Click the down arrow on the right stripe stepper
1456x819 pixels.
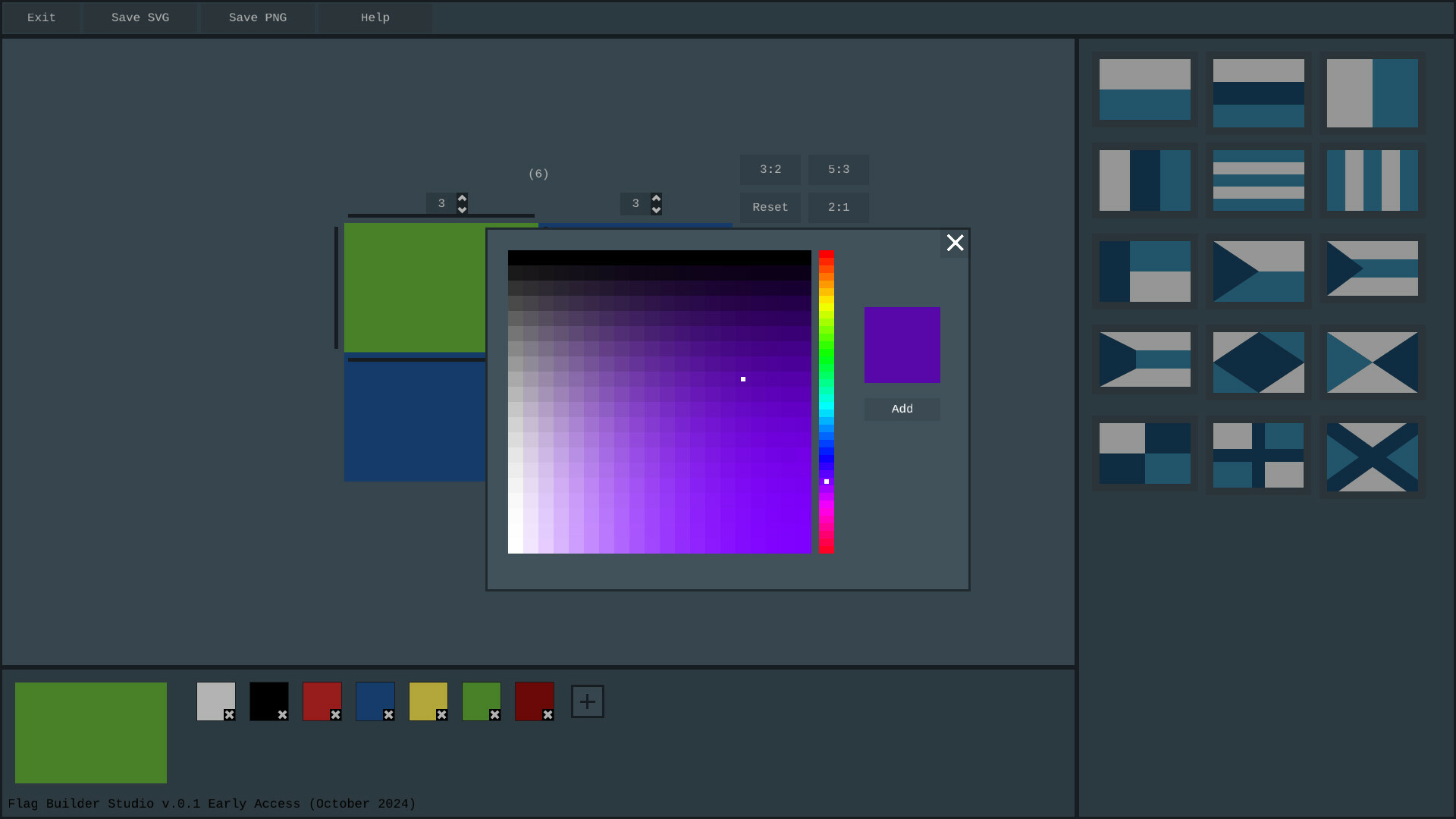click(x=655, y=210)
